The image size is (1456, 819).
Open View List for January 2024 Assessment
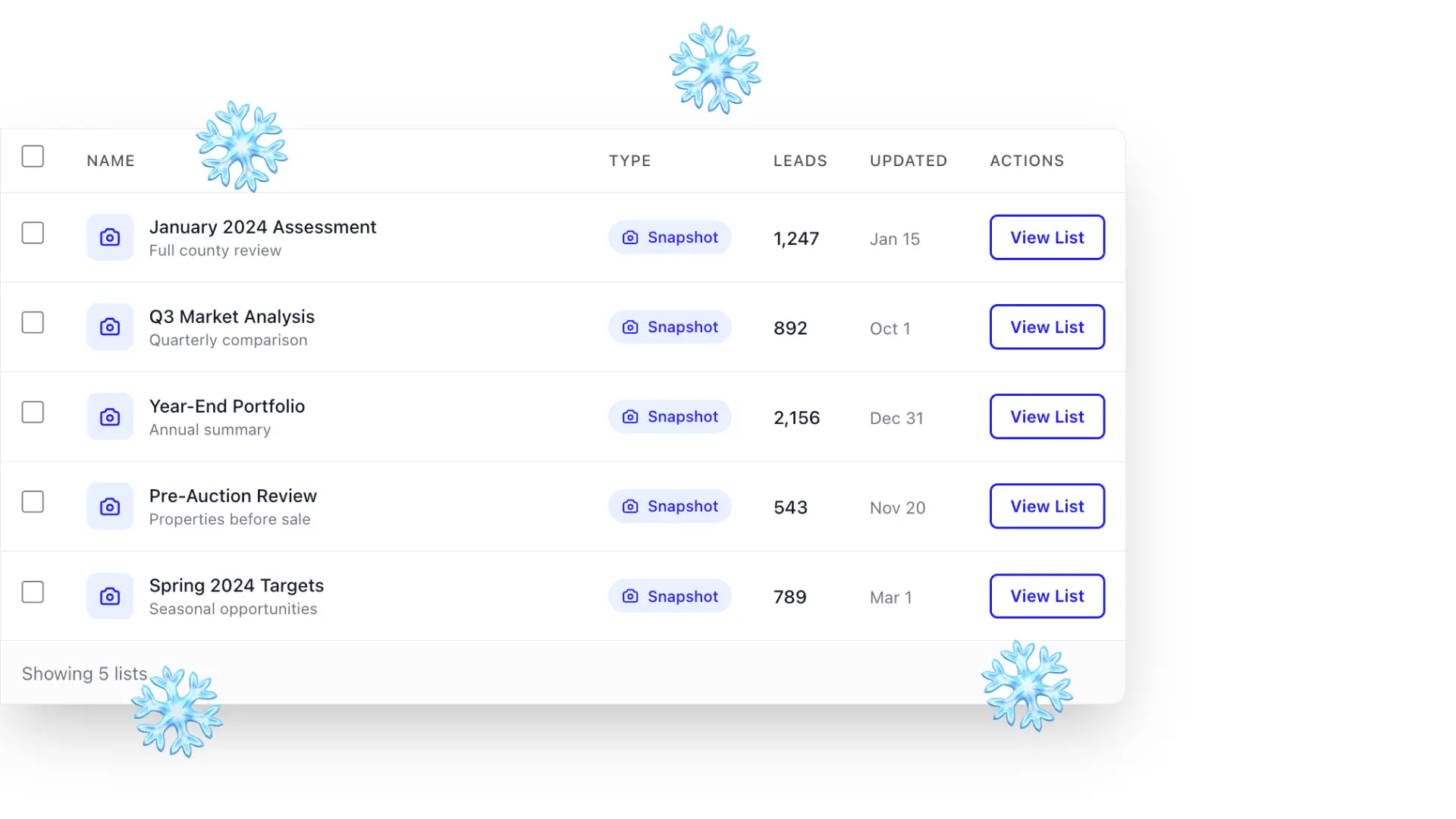tap(1046, 237)
